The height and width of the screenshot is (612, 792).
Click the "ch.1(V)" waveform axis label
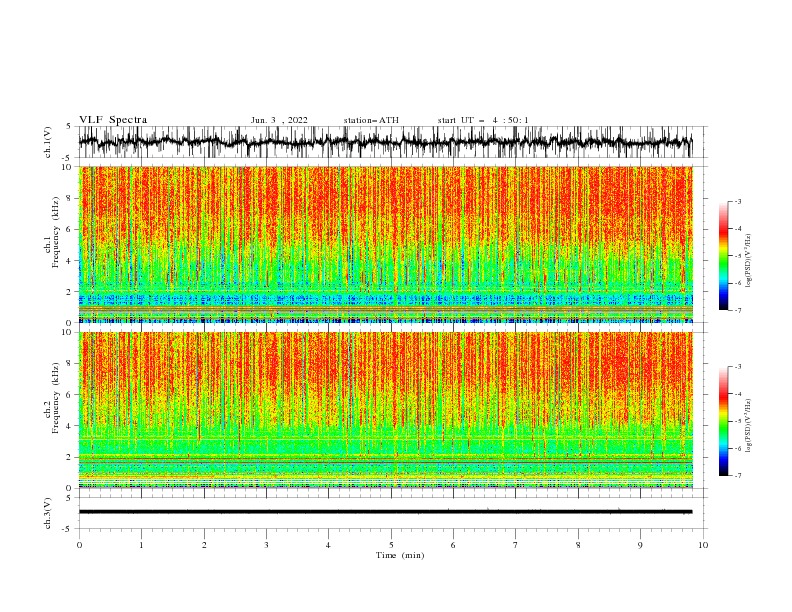tap(48, 142)
